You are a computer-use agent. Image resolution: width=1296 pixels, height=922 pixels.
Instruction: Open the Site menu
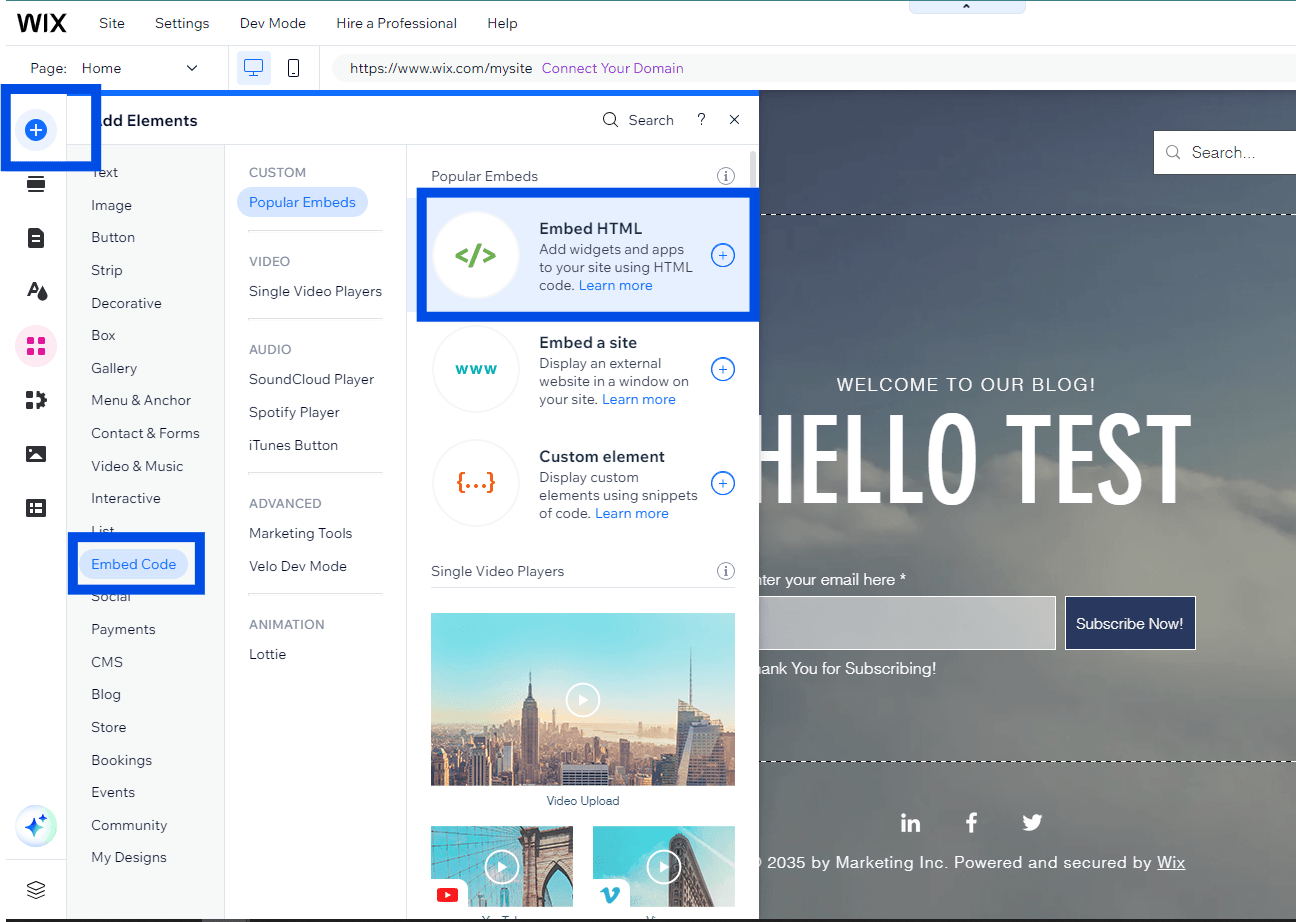(x=112, y=23)
